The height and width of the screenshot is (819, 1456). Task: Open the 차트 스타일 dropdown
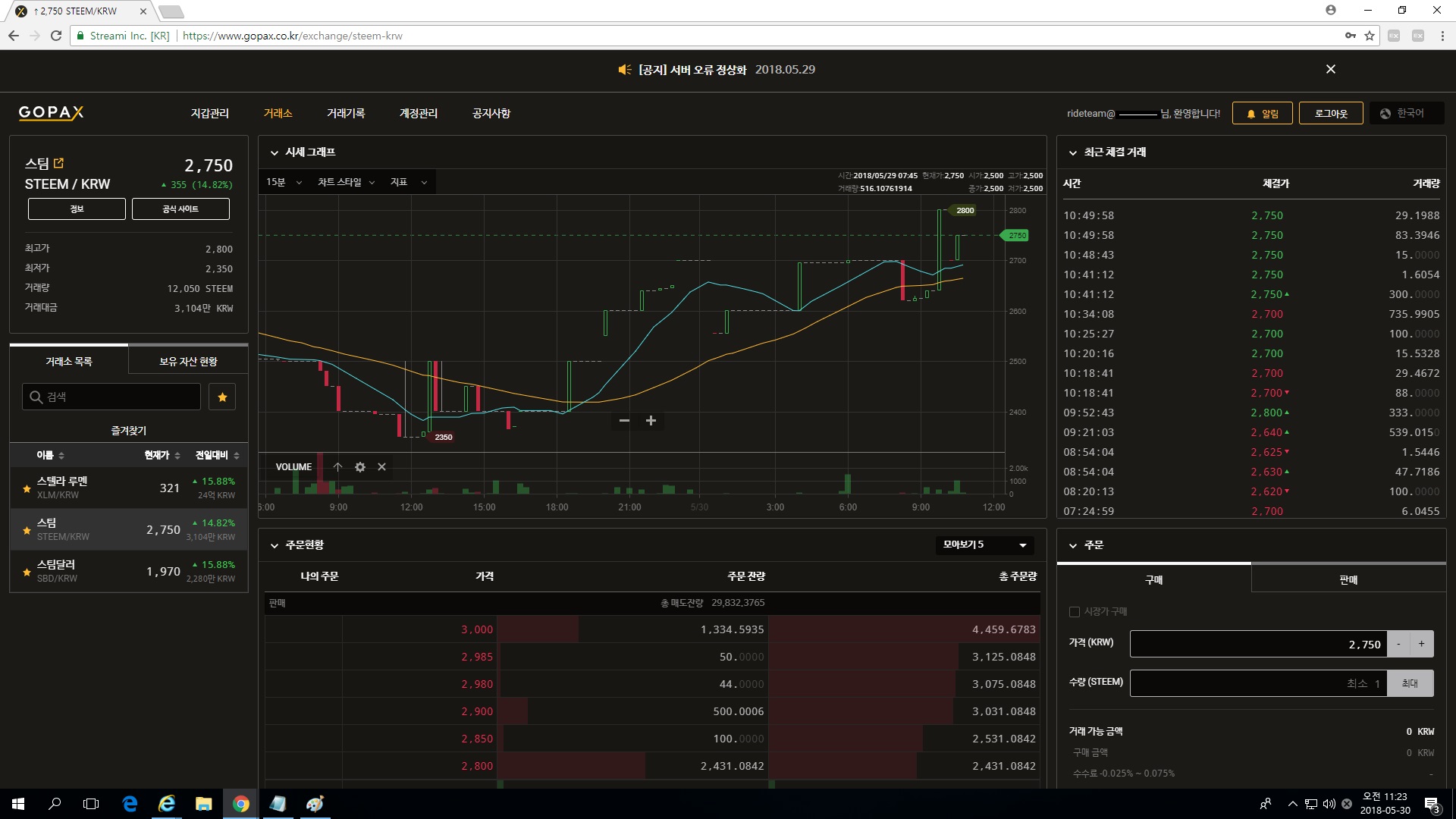[346, 182]
